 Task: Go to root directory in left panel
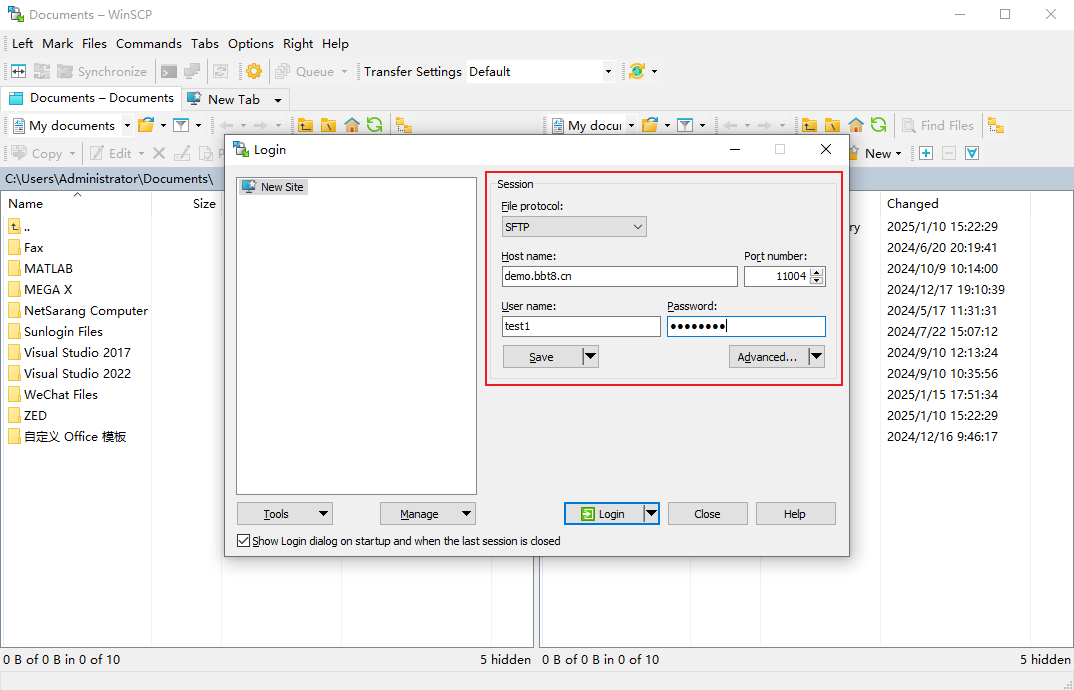pos(329,125)
